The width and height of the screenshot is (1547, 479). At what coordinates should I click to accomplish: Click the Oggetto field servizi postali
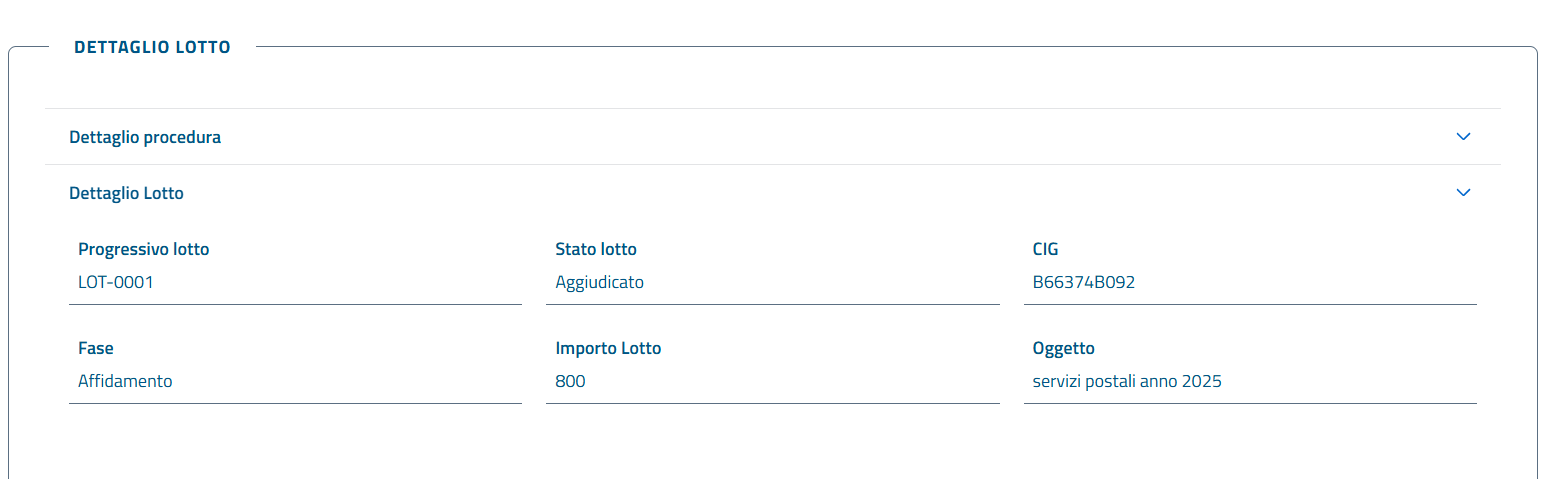[1250, 382]
